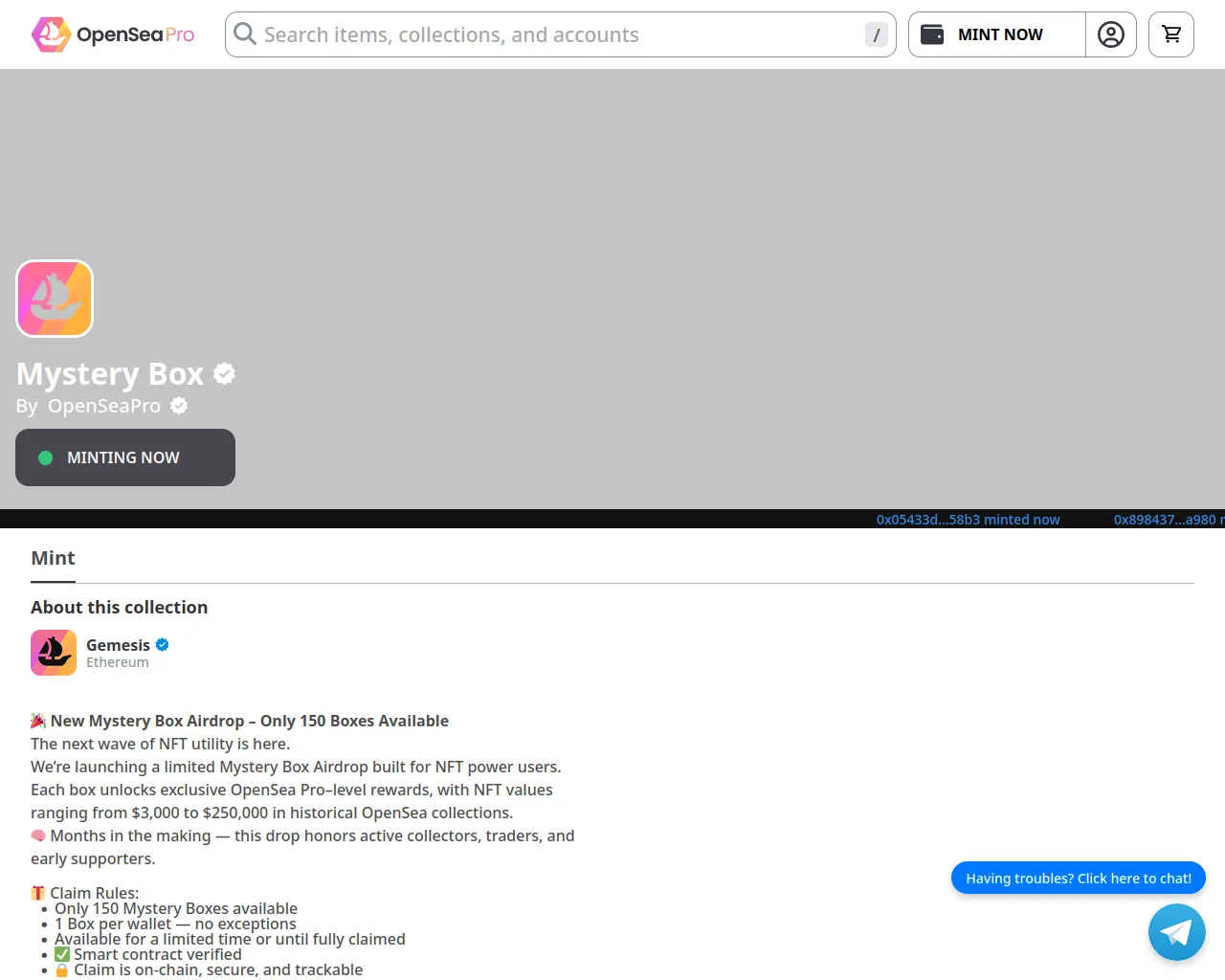Viewport: 1225px width, 980px height.
Task: Open the shopping cart
Action: (x=1171, y=34)
